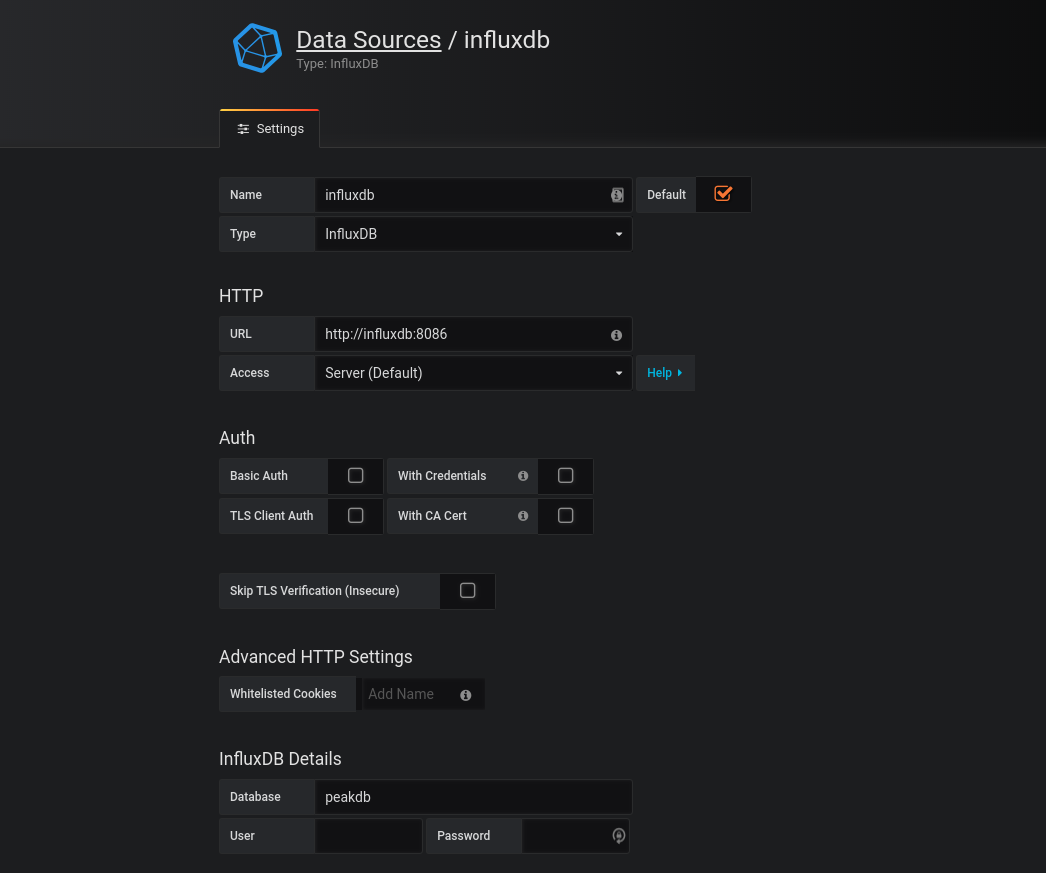This screenshot has height=873, width=1046.
Task: Click the 'Database' field label
Action: click(255, 797)
